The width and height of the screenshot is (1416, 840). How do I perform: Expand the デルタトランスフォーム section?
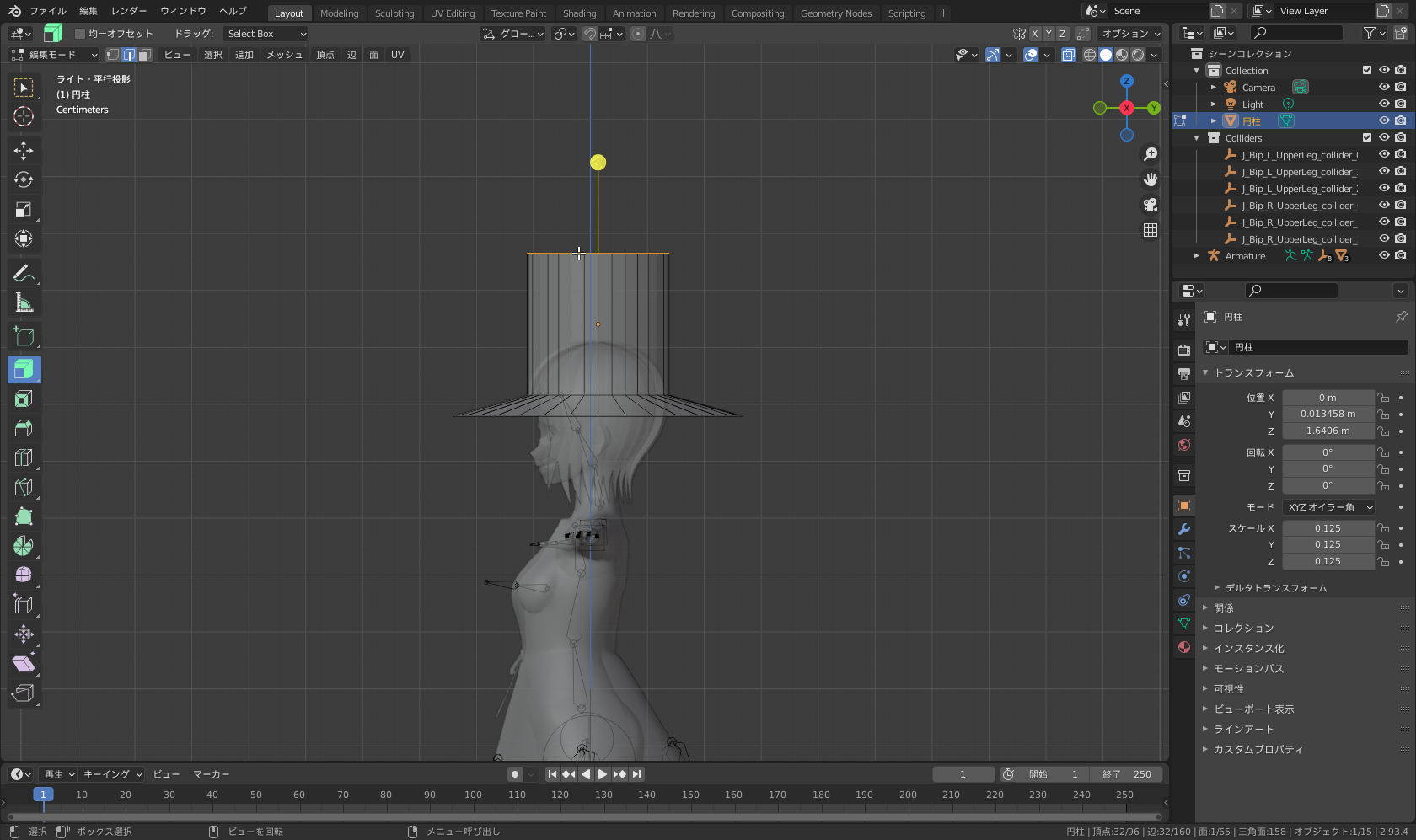1275,588
